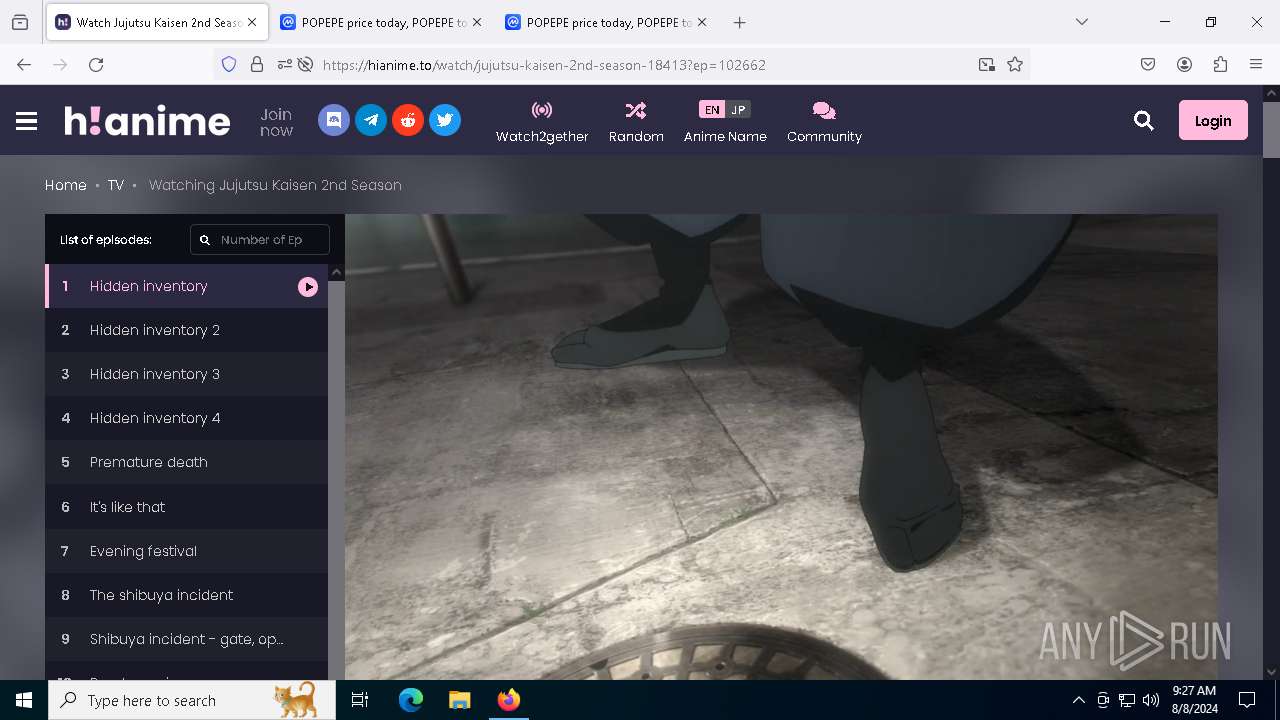This screenshot has height=720, width=1280.
Task: Open the Discord join icon
Action: (334, 120)
